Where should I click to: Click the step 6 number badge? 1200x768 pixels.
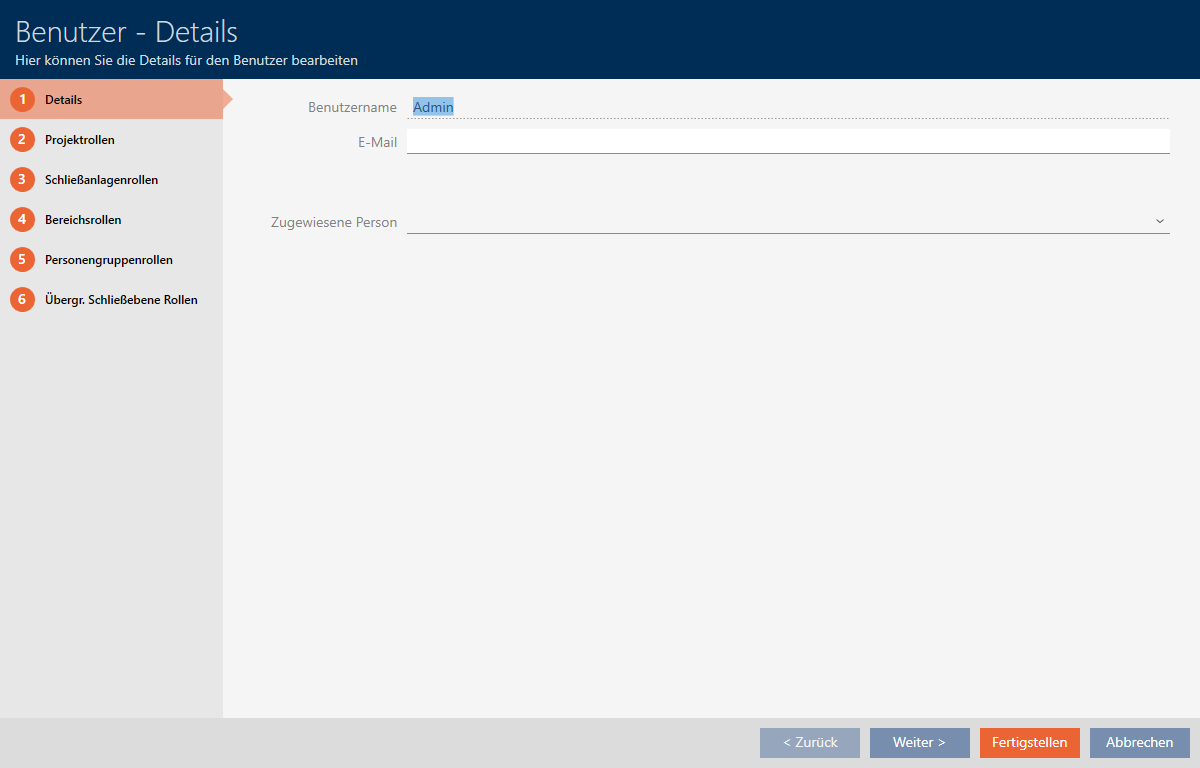[22, 300]
